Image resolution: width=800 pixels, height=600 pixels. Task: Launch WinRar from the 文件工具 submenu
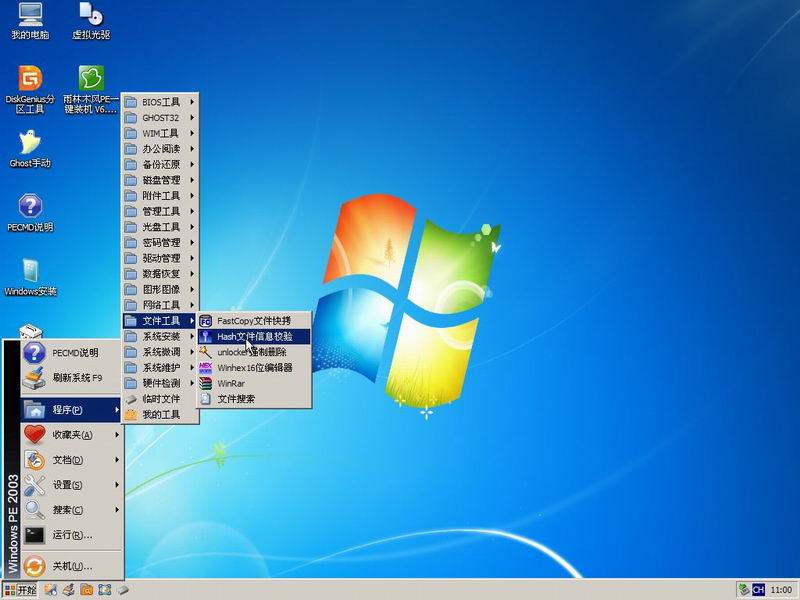(254, 383)
